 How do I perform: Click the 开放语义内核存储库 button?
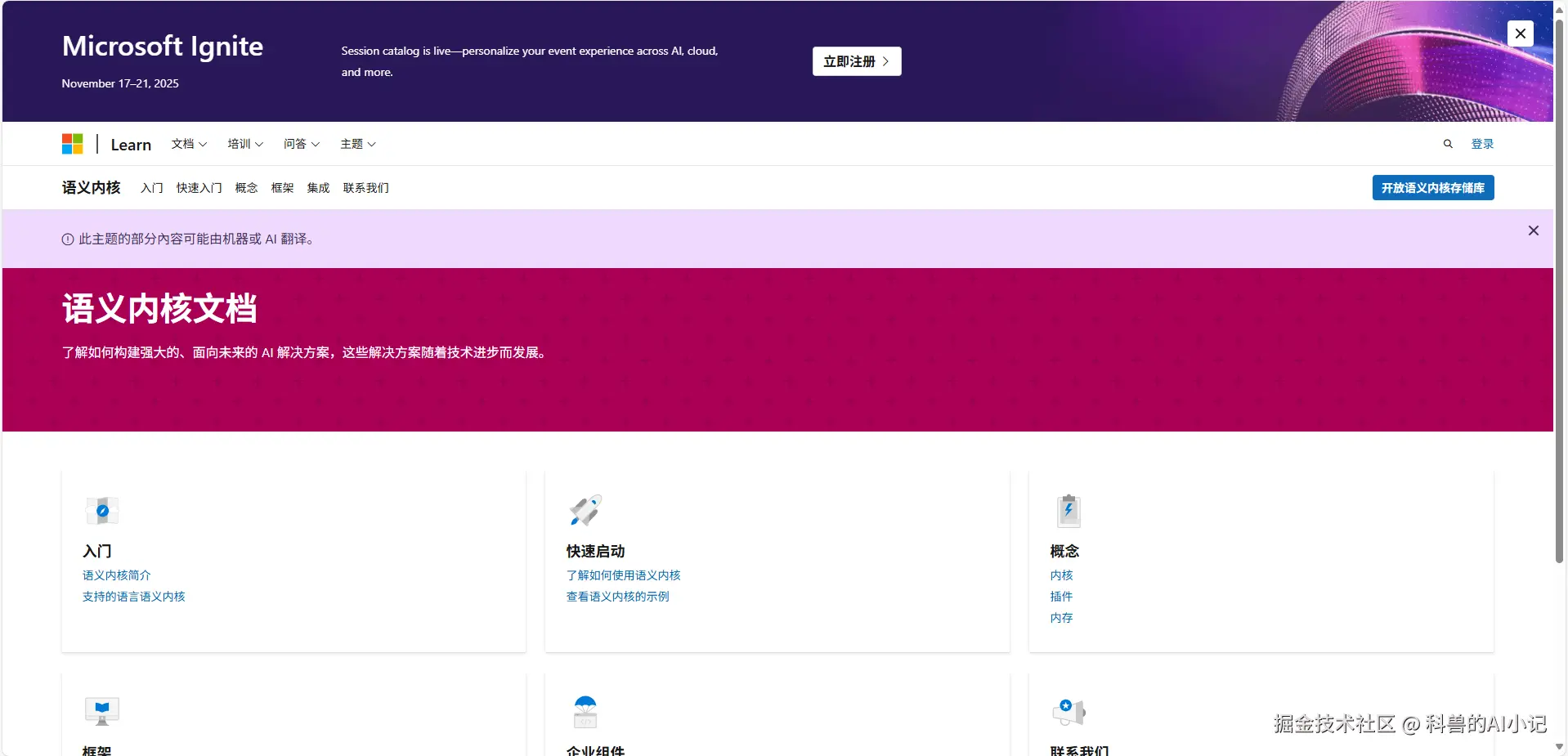pyautogui.click(x=1433, y=188)
